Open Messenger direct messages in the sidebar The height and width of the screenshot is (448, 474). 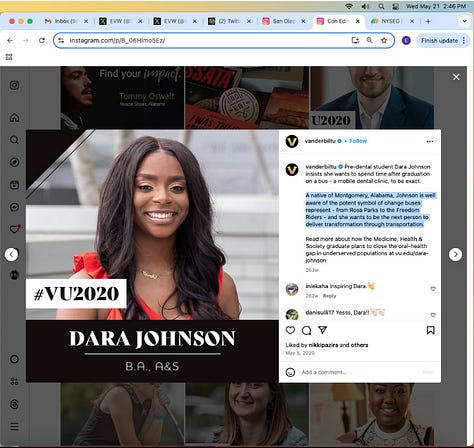[14, 207]
